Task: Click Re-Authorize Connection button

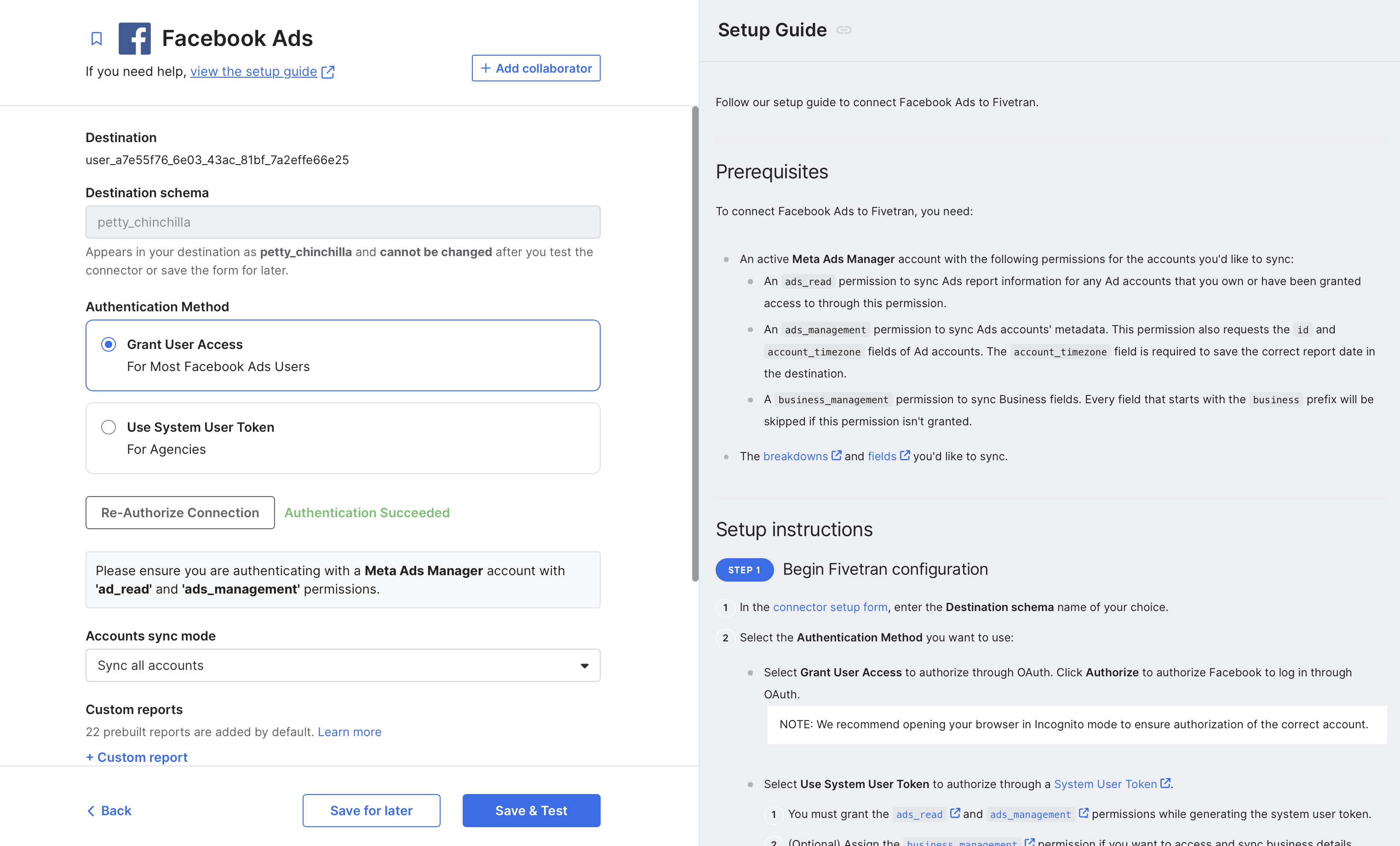Action: pyautogui.click(x=180, y=513)
